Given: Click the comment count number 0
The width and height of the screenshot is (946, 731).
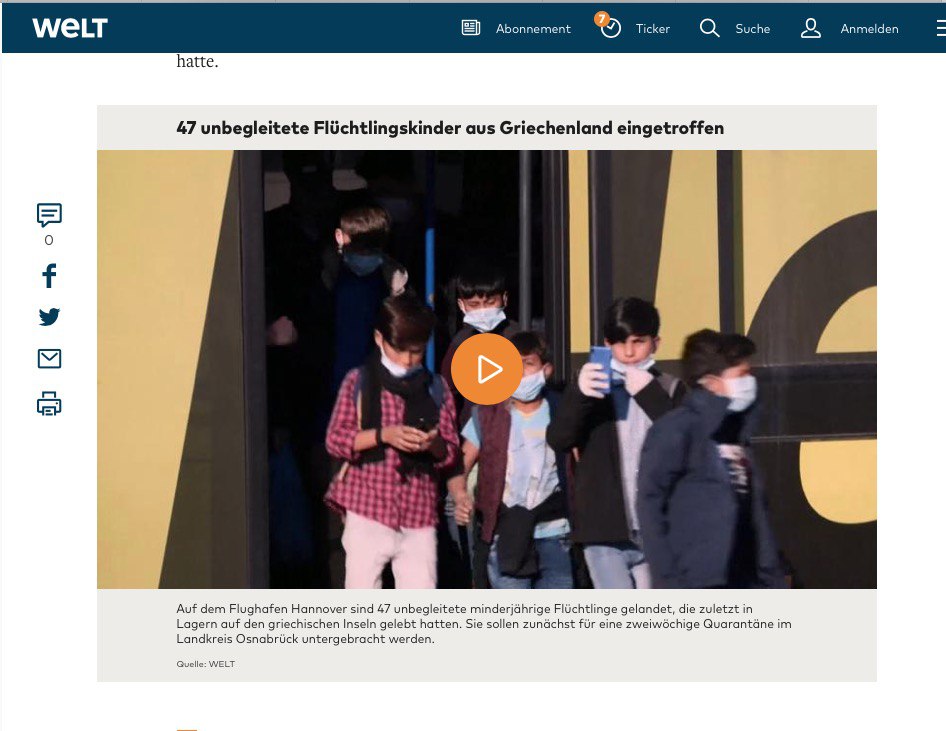Looking at the screenshot, I should [49, 240].
